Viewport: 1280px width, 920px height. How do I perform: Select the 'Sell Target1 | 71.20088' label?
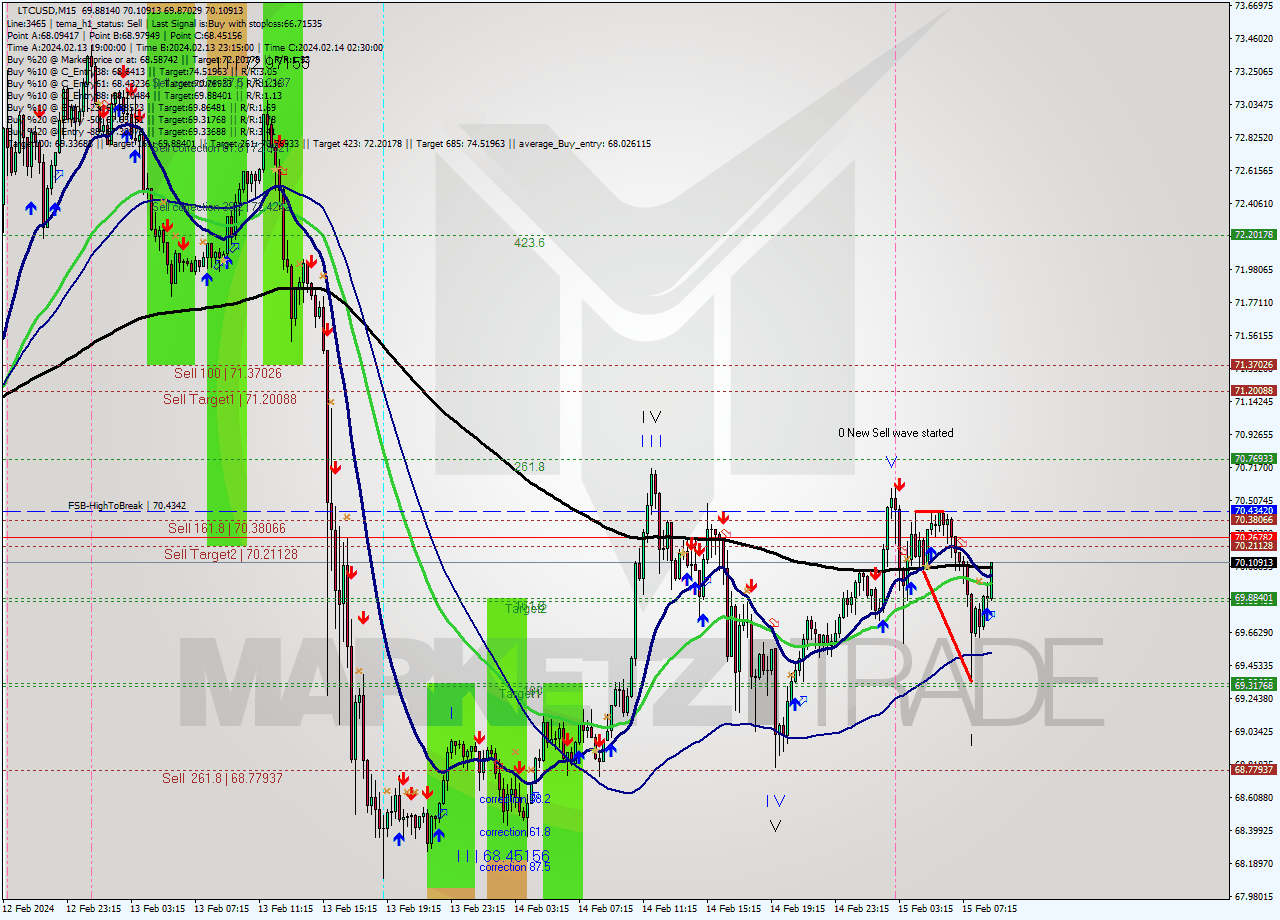coord(230,399)
